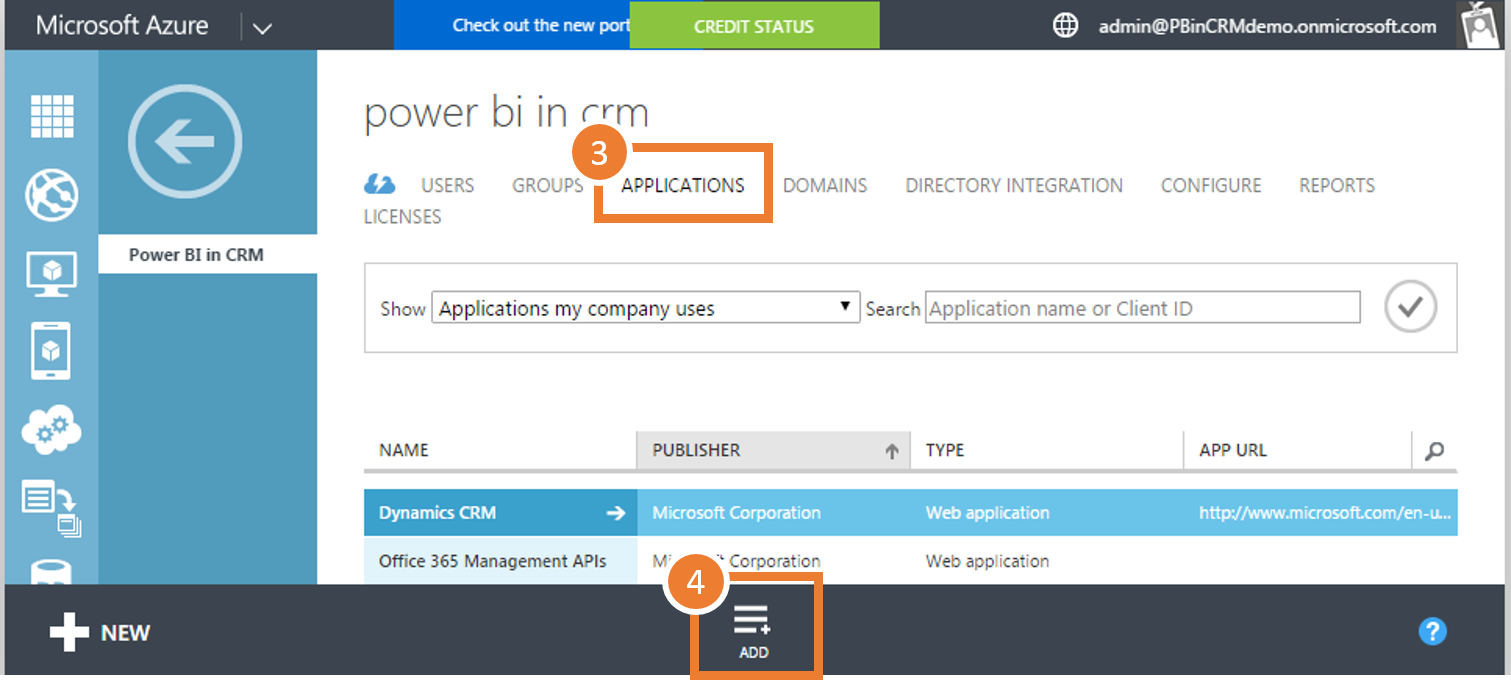
Task: Click the 'Check out the new portal' banner
Action: [x=511, y=26]
